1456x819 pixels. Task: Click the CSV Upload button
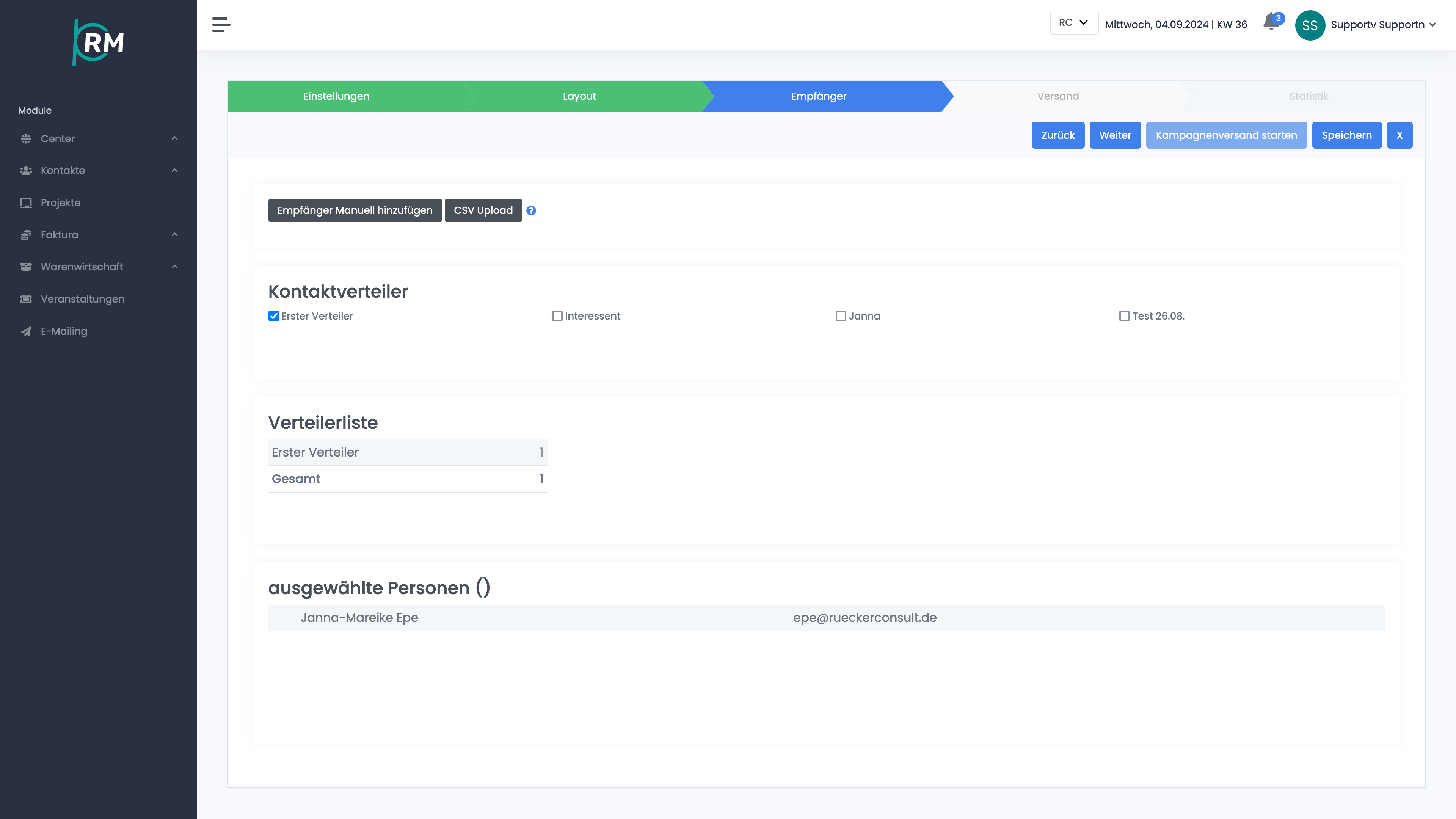(483, 210)
